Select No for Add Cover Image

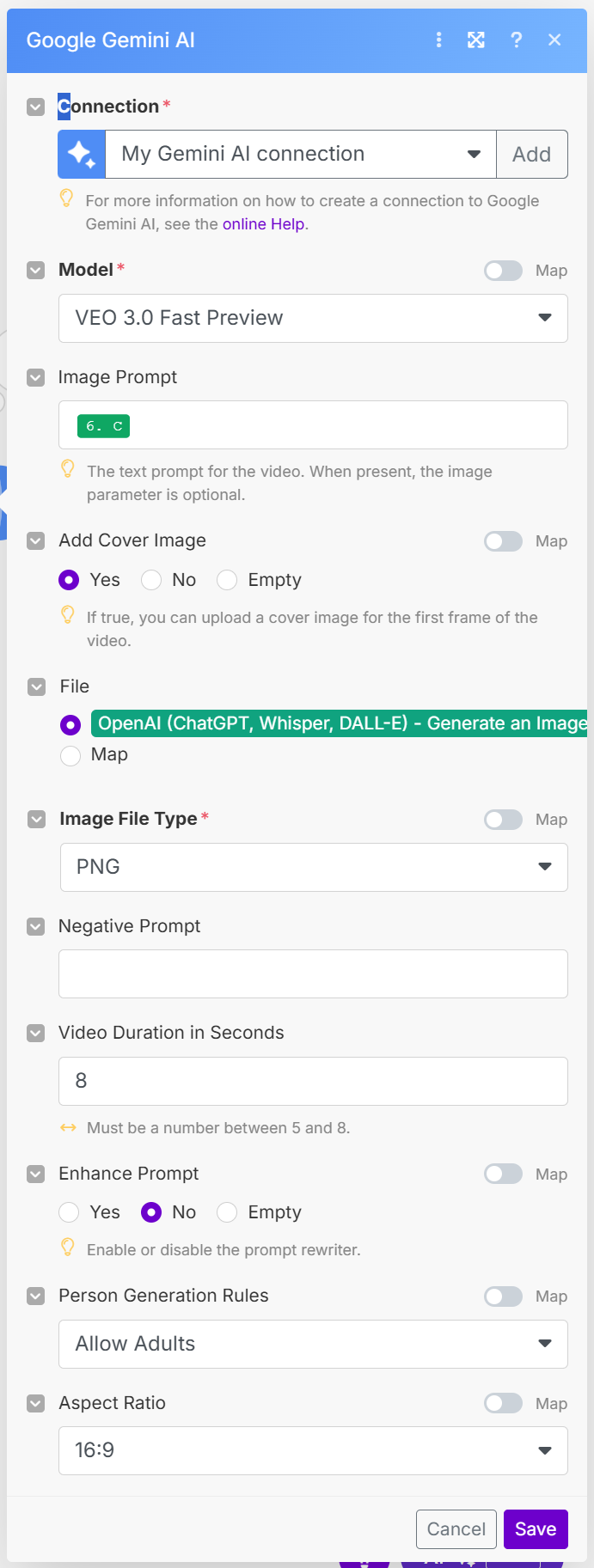(x=152, y=580)
